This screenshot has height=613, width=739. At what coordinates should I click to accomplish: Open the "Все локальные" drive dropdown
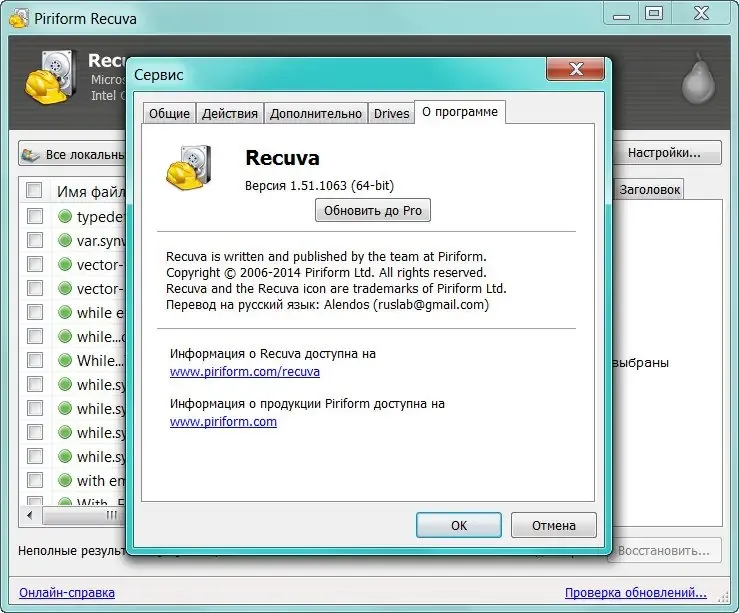(x=73, y=154)
